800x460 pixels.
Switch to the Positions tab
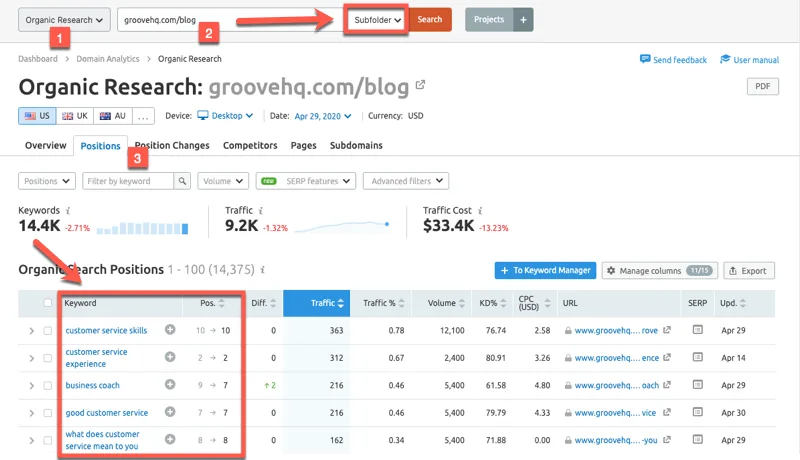coord(101,146)
